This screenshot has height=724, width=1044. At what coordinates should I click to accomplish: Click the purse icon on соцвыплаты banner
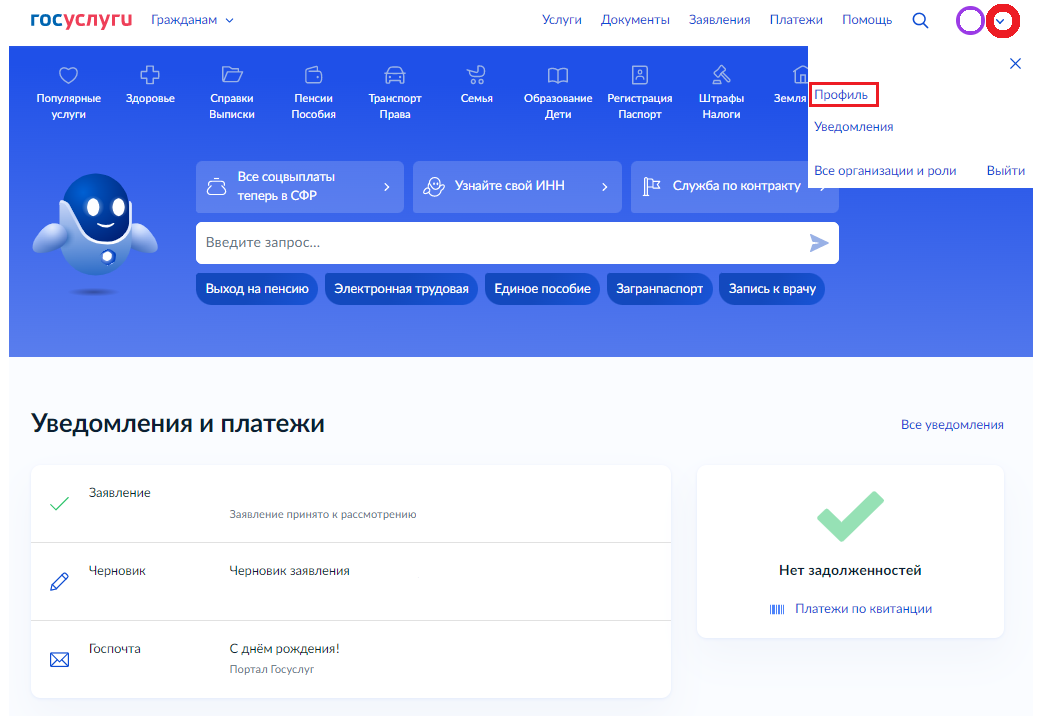click(x=216, y=186)
